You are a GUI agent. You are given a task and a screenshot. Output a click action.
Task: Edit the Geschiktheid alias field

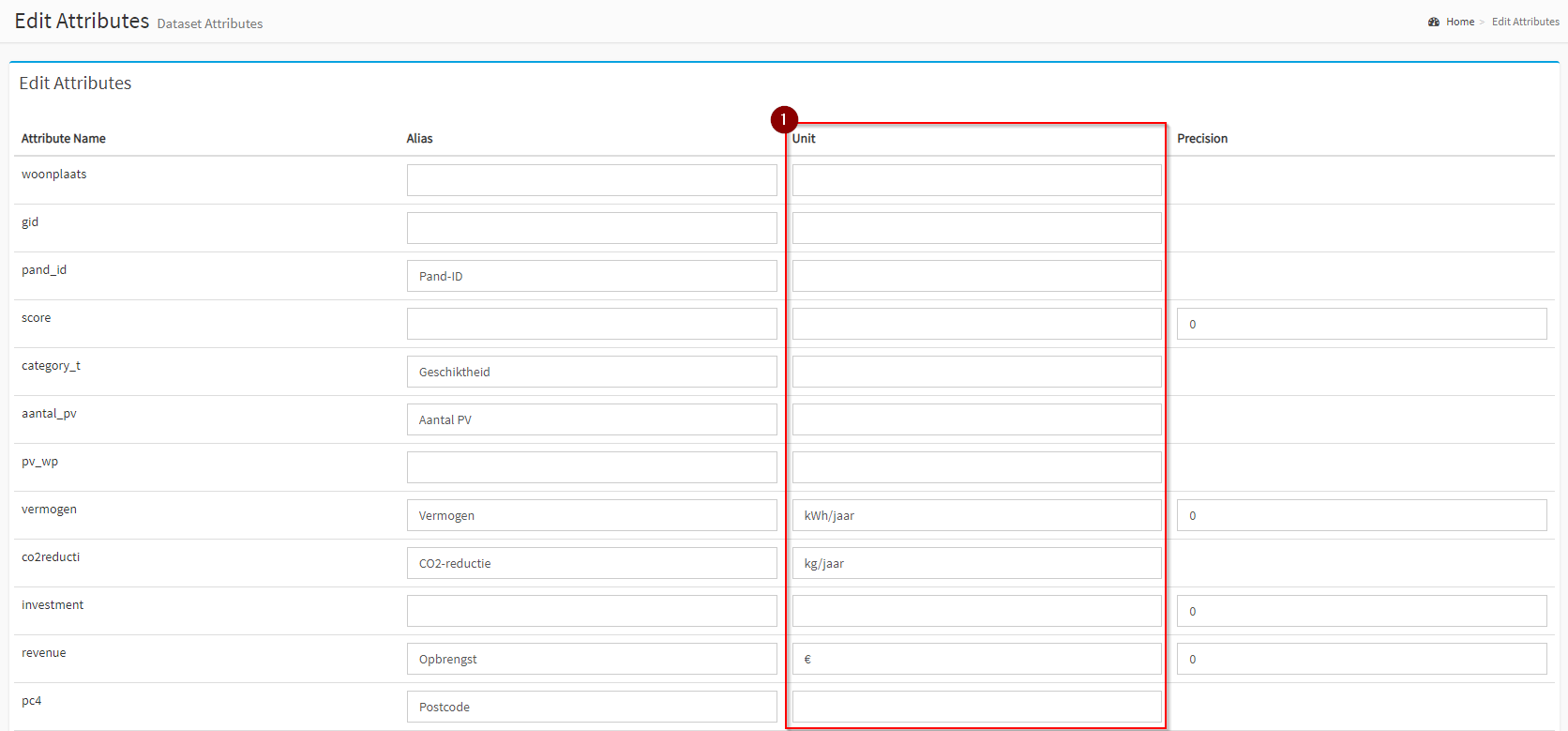(x=592, y=372)
